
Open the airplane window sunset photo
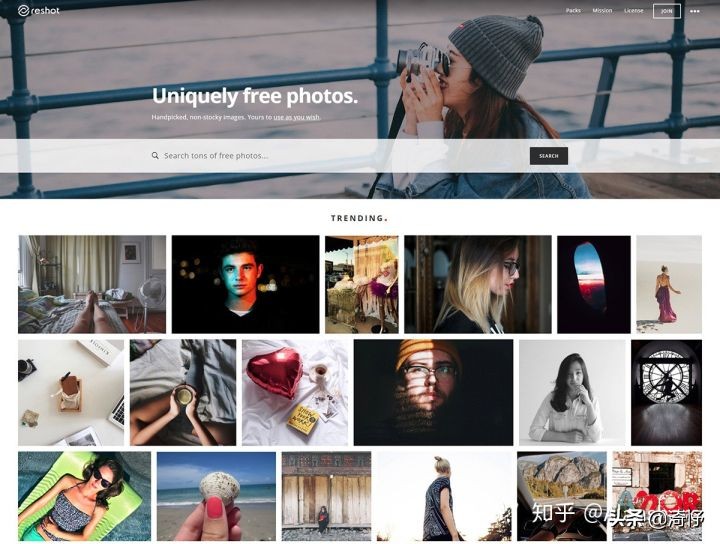pyautogui.click(x=594, y=284)
